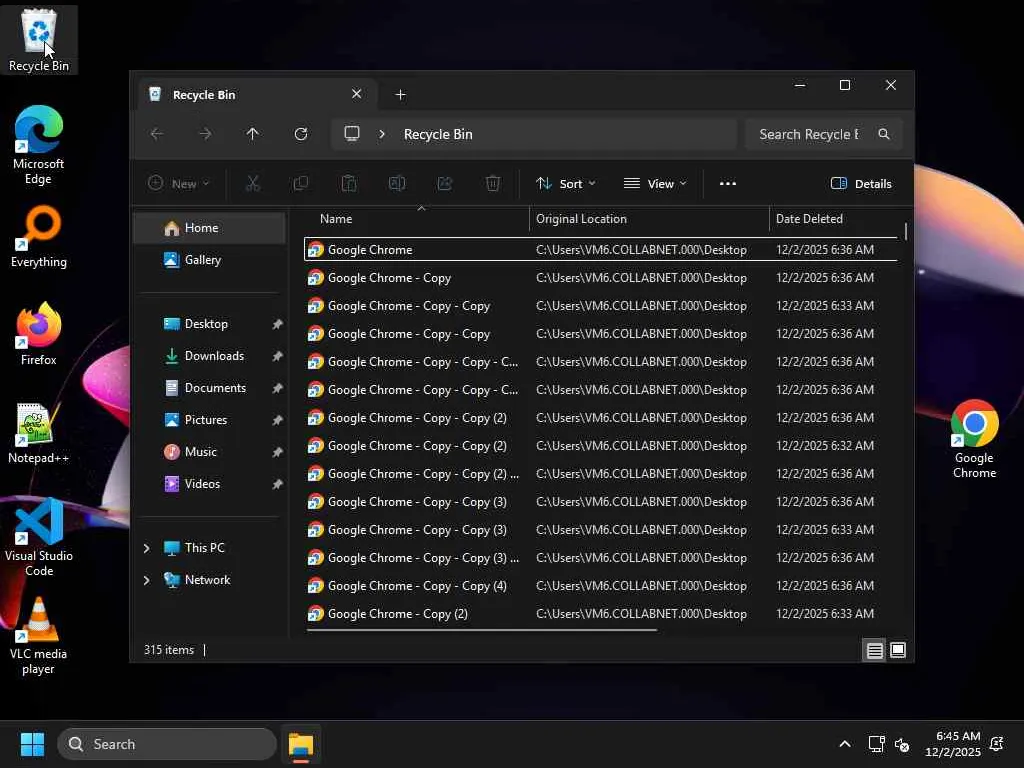Click the Cut scissors icon in the toolbar

coord(253,184)
